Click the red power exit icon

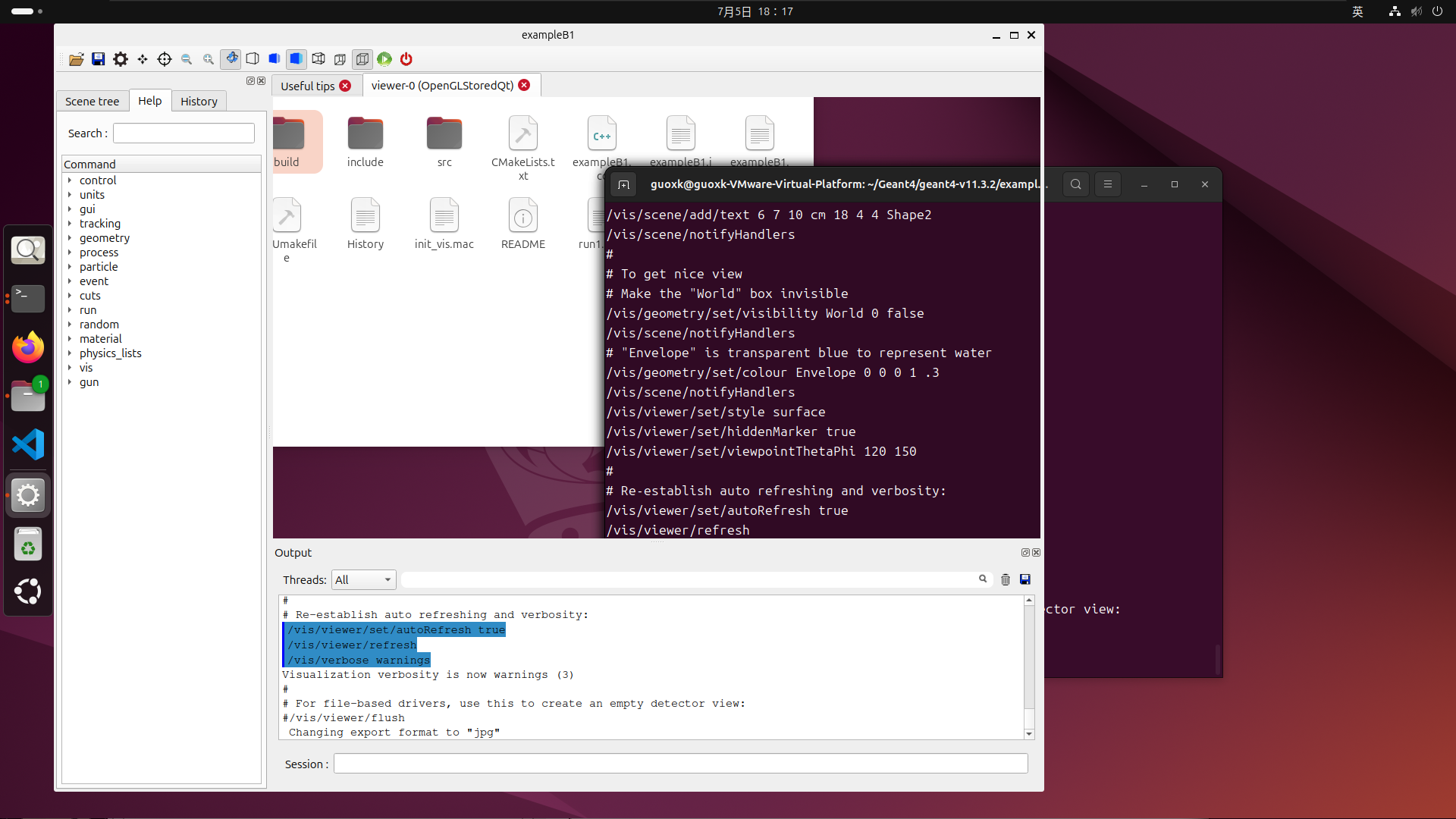pyautogui.click(x=406, y=59)
